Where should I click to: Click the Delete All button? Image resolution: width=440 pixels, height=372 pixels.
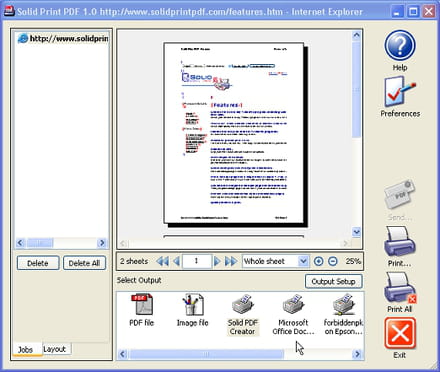(x=84, y=263)
